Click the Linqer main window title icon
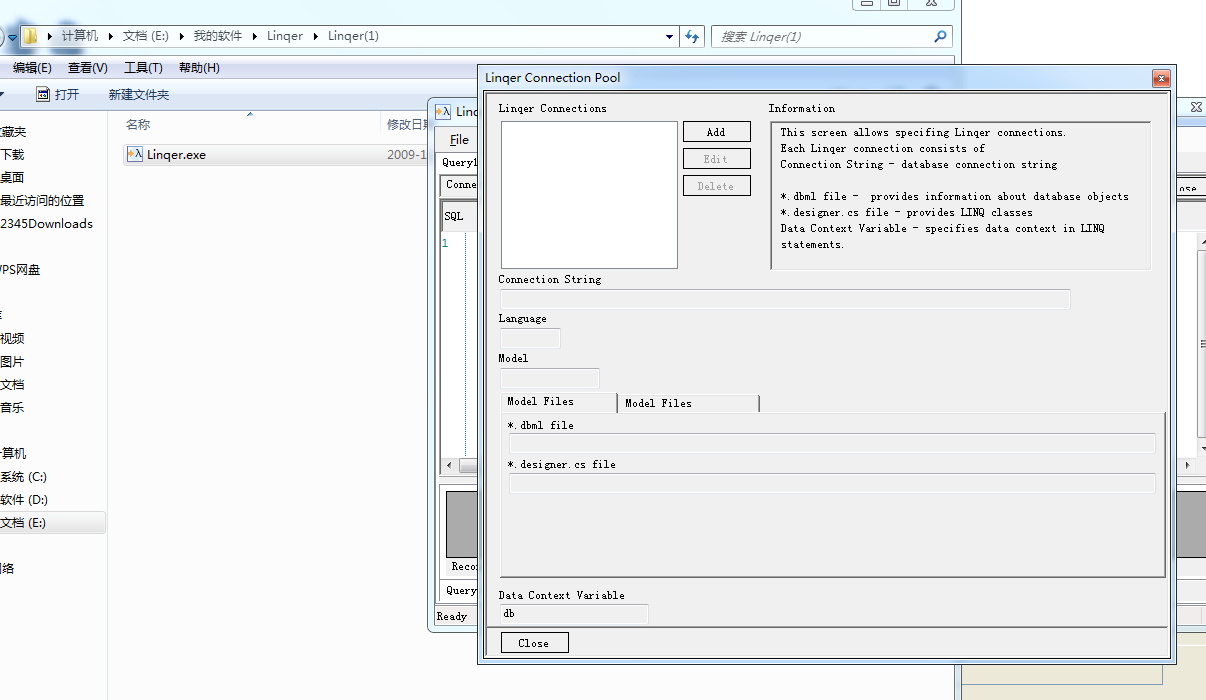 tap(444, 111)
